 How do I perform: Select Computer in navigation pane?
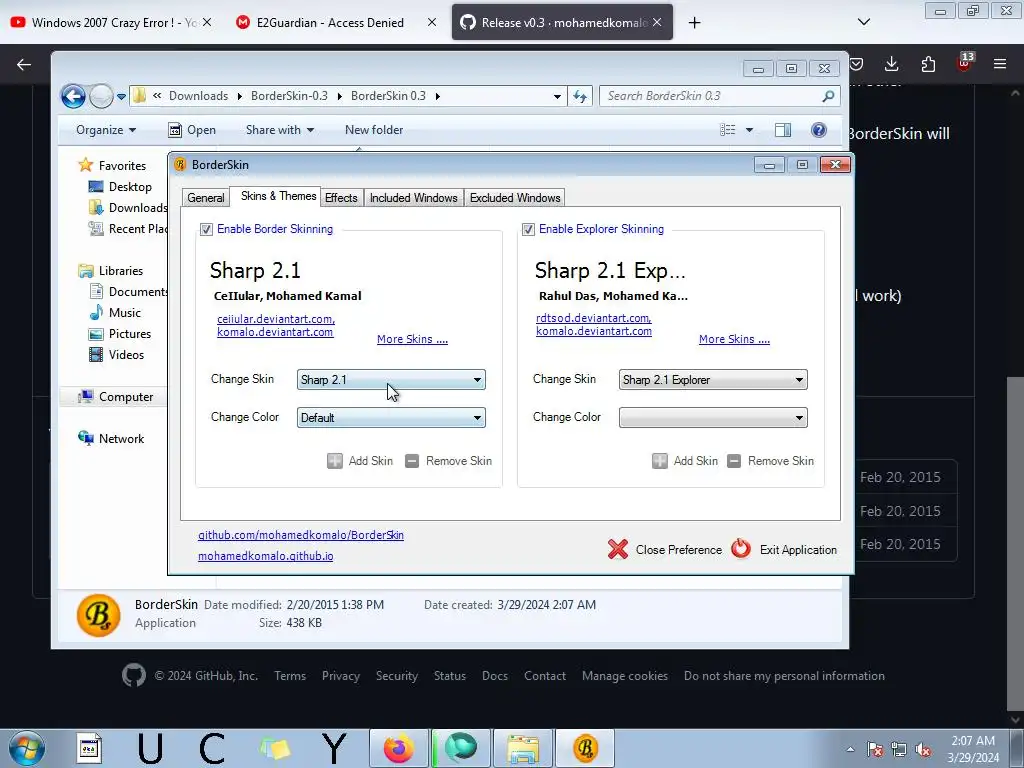(x=115, y=397)
